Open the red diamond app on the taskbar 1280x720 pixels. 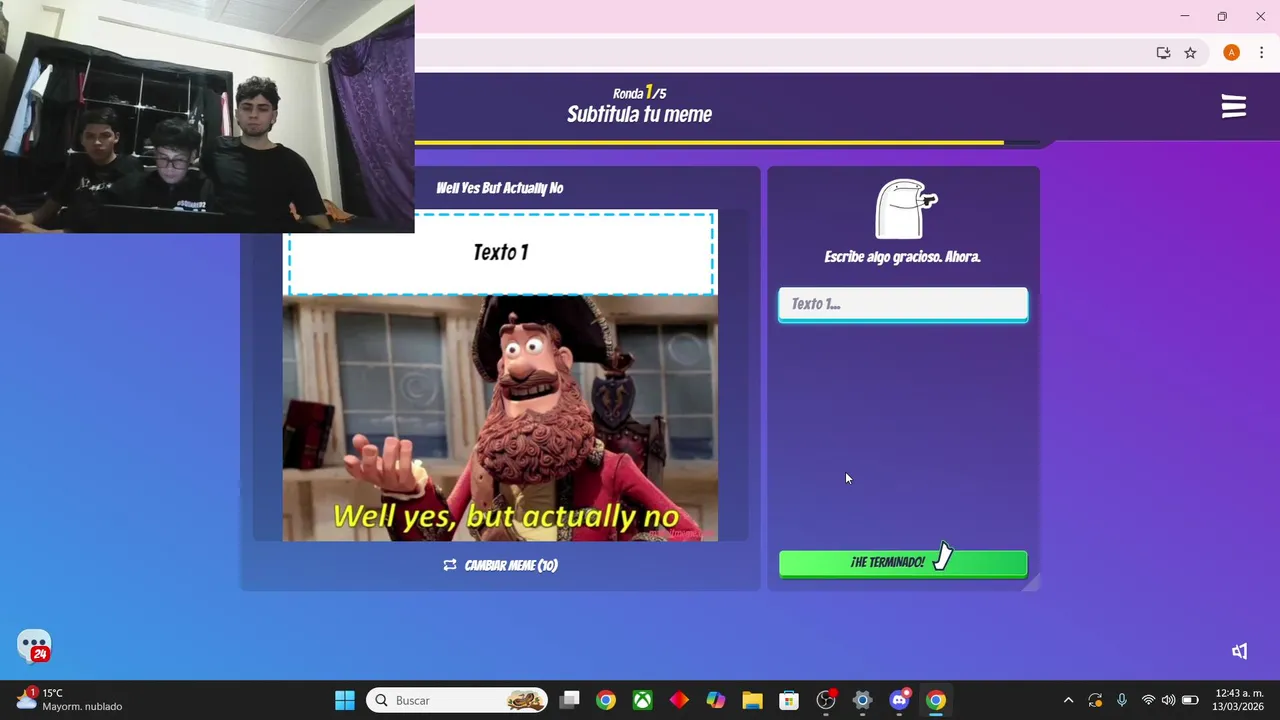pyautogui.click(x=679, y=700)
